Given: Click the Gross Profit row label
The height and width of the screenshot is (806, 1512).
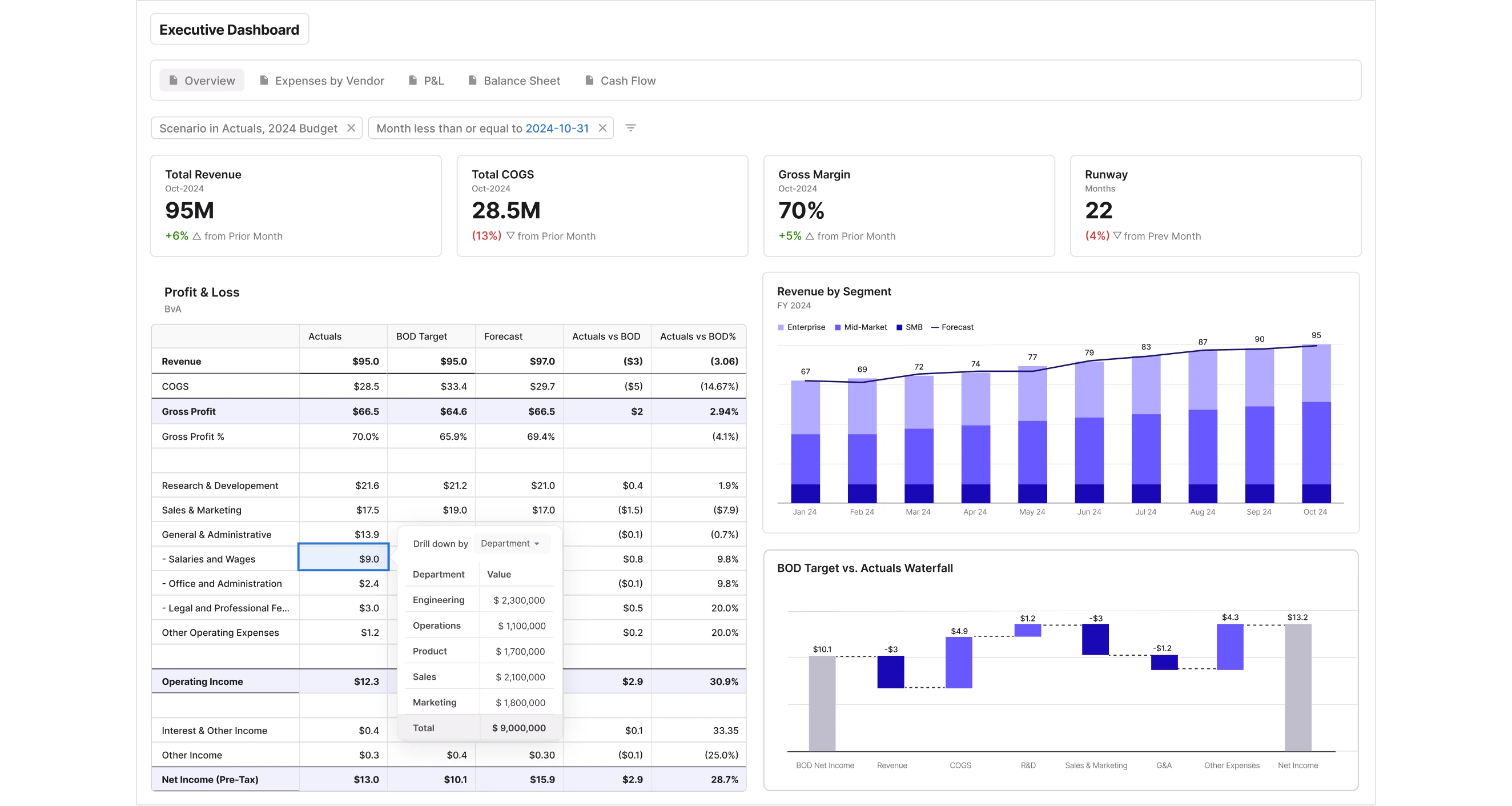Looking at the screenshot, I should [x=188, y=411].
